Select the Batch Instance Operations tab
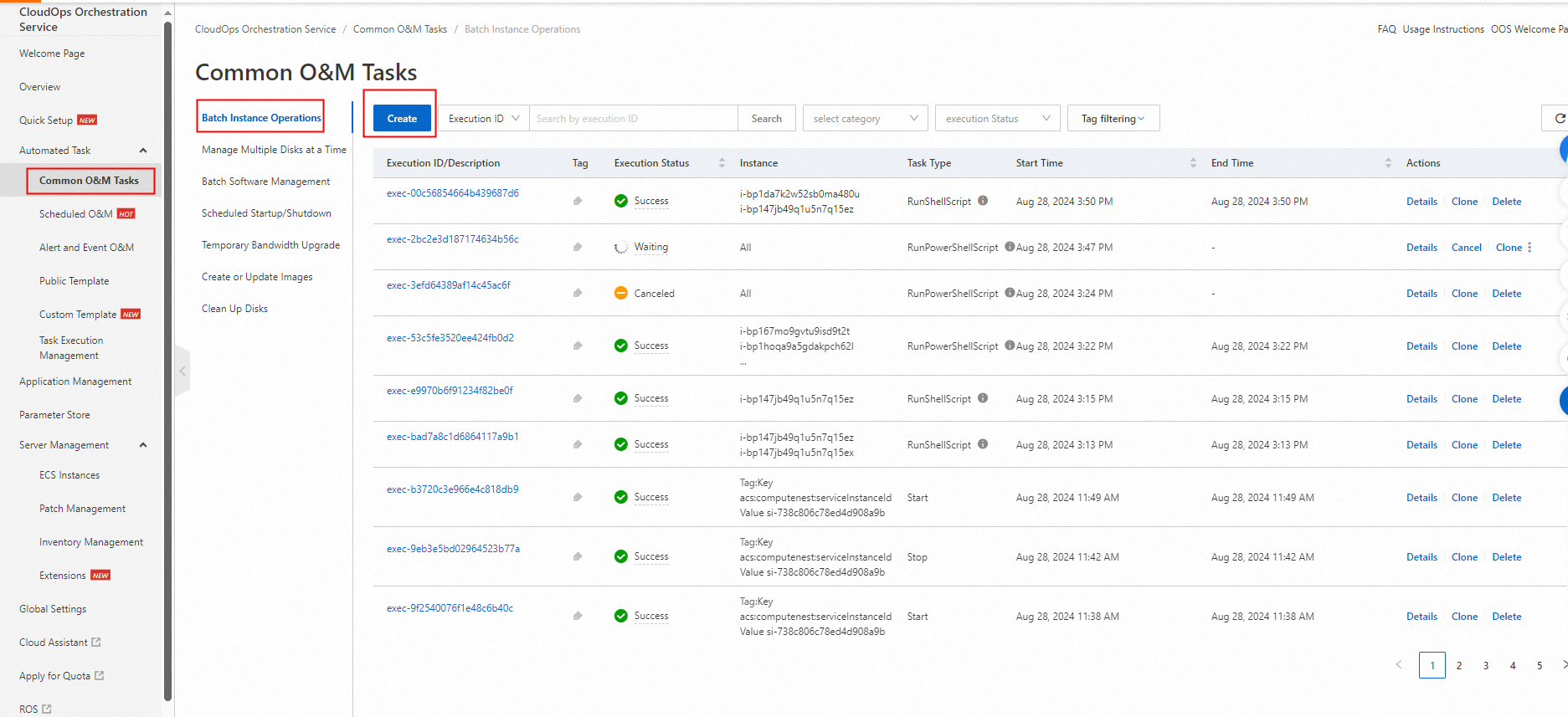This screenshot has width=1568, height=717. pyautogui.click(x=261, y=118)
